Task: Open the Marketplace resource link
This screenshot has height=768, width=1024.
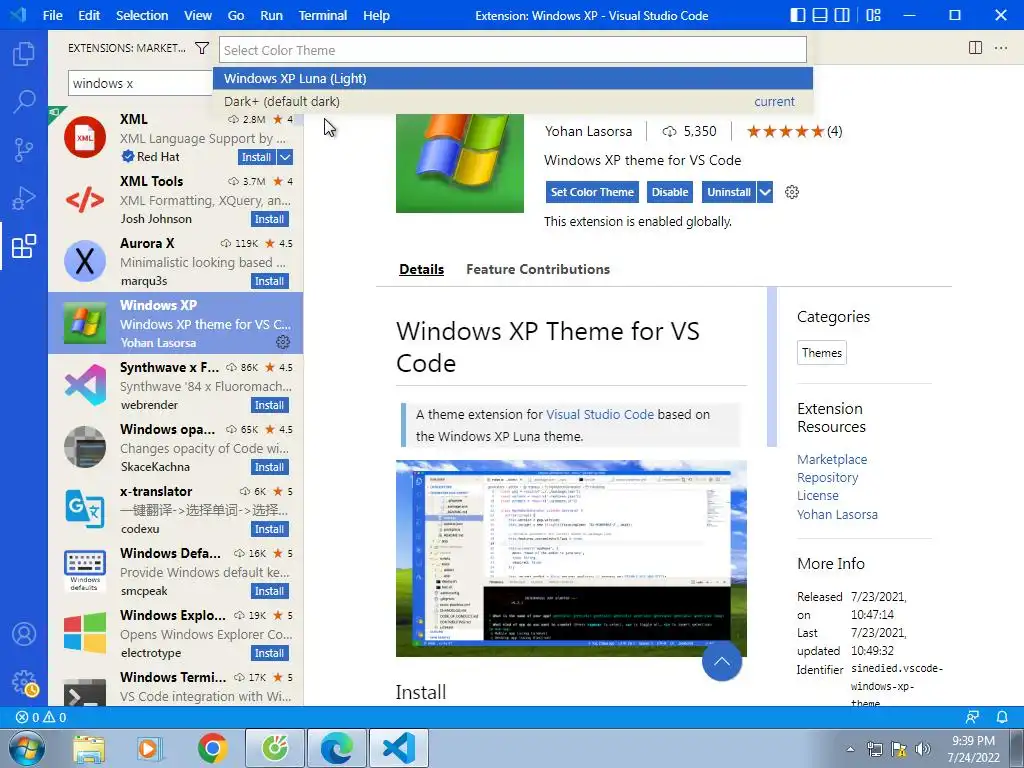Action: pyautogui.click(x=832, y=459)
